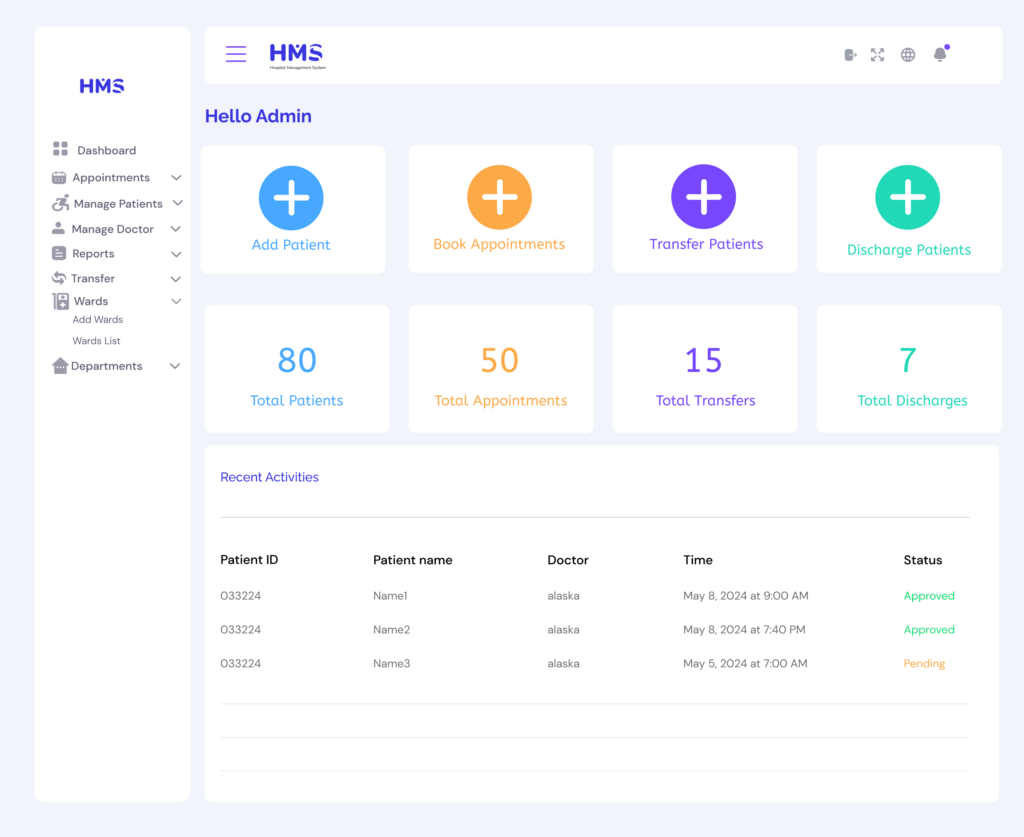
Task: Click the orange Book Appointments plus icon
Action: [x=499, y=198]
